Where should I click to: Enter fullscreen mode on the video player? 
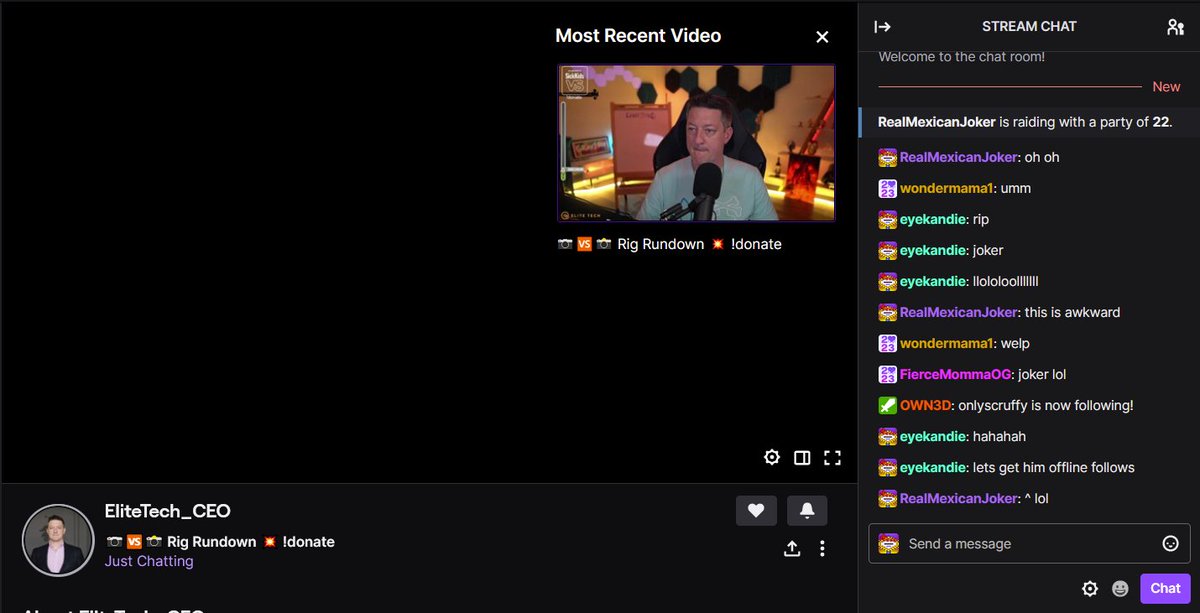[832, 457]
